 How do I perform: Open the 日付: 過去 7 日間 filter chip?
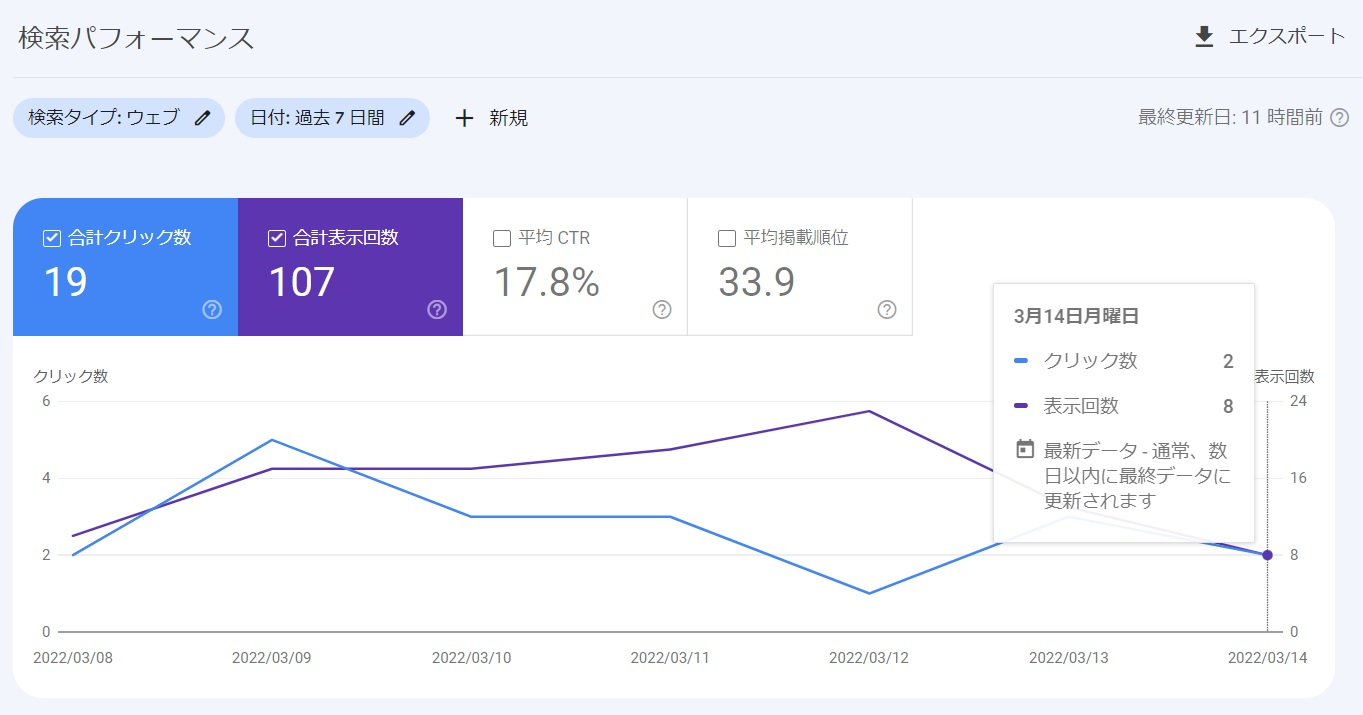click(332, 118)
